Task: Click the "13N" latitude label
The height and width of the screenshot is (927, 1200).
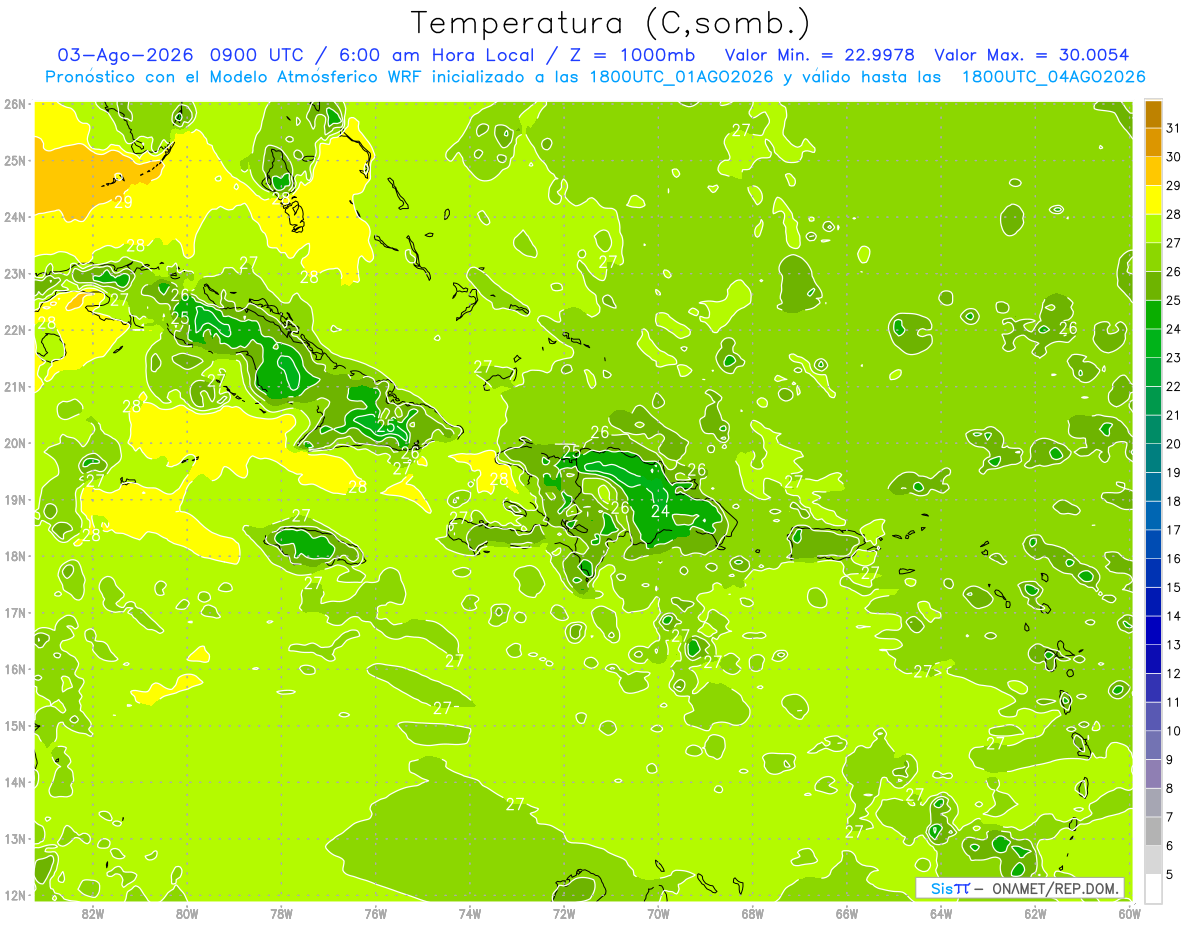Action: coord(14,838)
